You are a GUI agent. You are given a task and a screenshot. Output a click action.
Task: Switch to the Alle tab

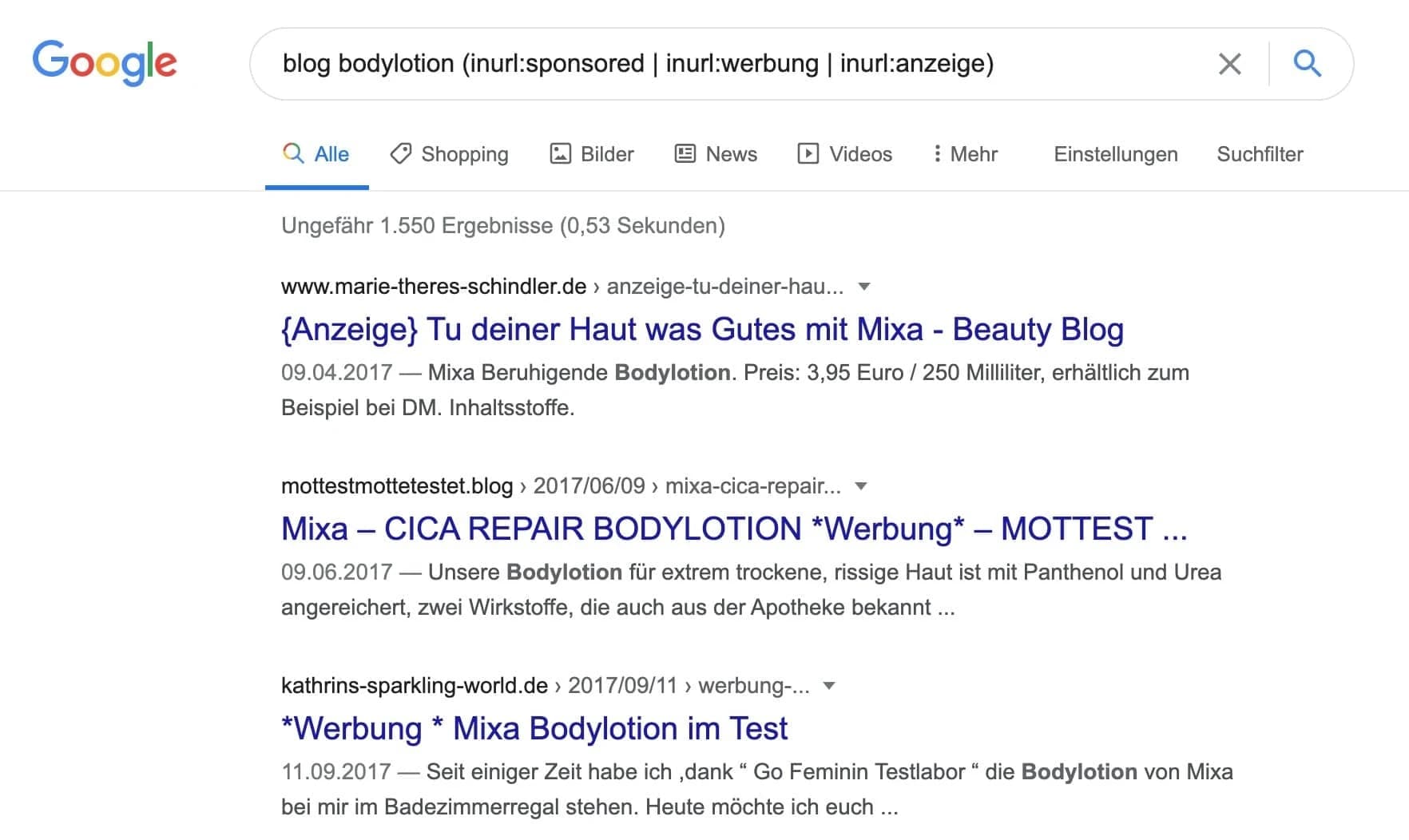coord(330,153)
